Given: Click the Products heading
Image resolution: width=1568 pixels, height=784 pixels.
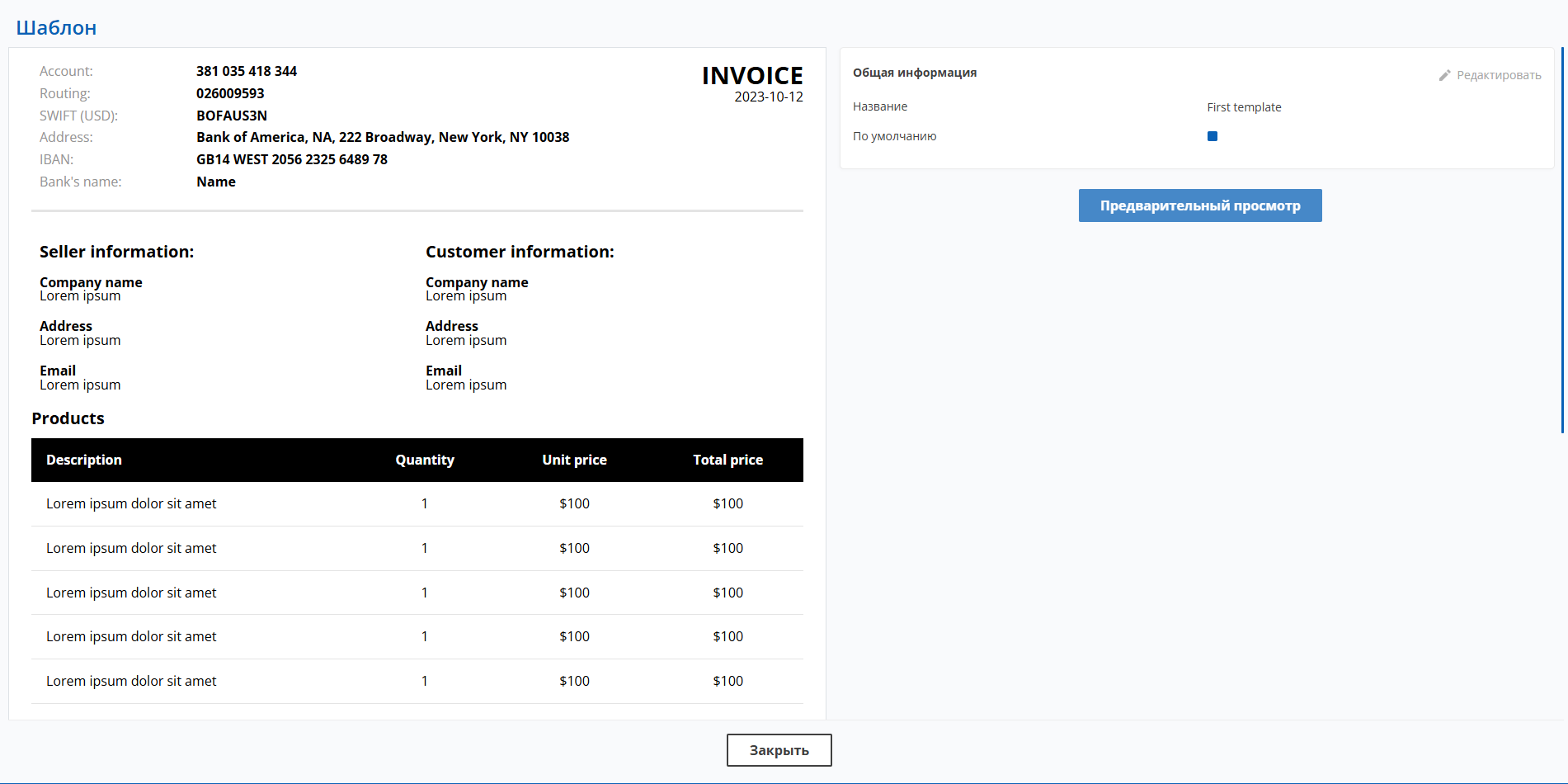Looking at the screenshot, I should pyautogui.click(x=68, y=418).
